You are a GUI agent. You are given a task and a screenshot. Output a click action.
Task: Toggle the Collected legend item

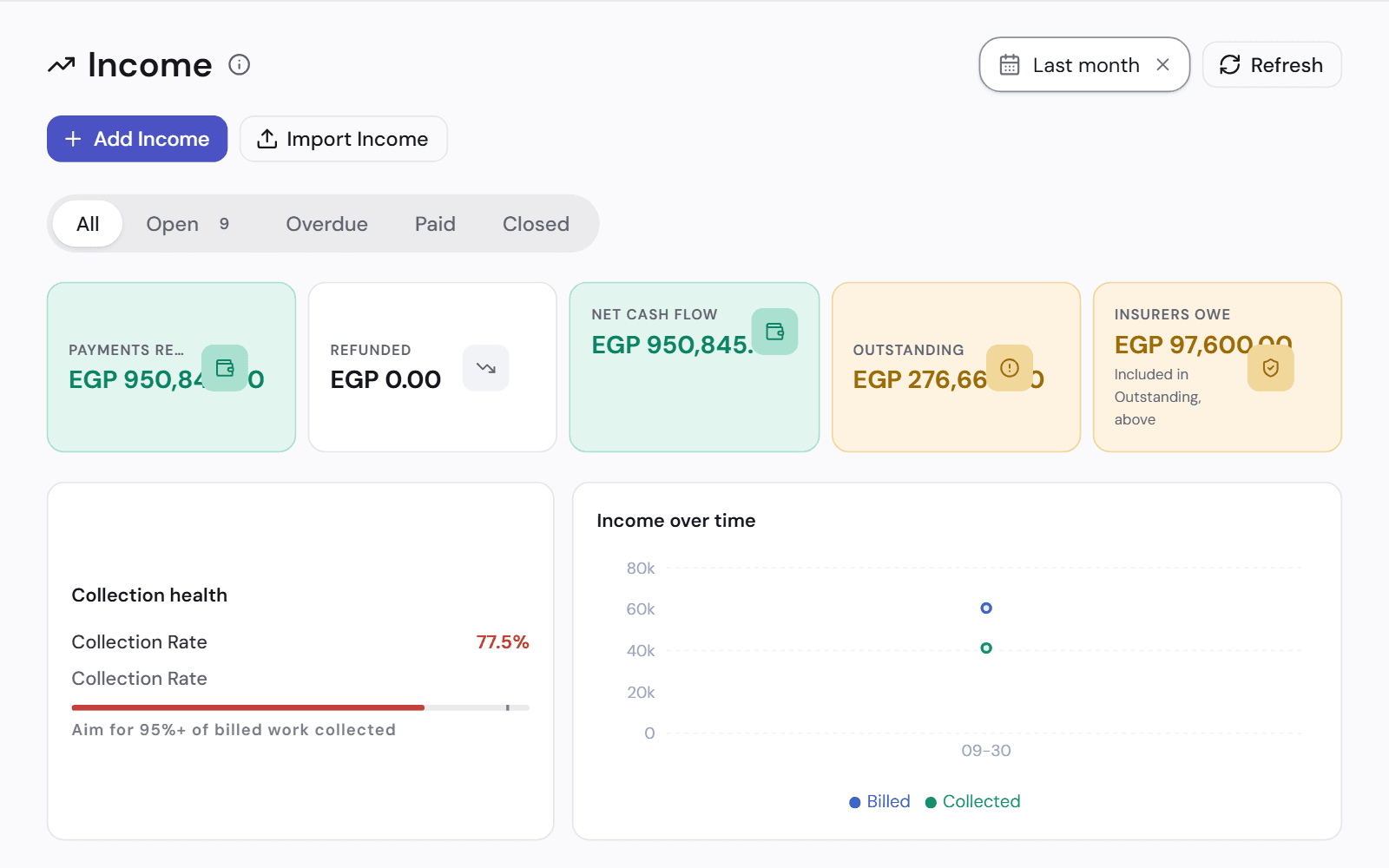(973, 801)
